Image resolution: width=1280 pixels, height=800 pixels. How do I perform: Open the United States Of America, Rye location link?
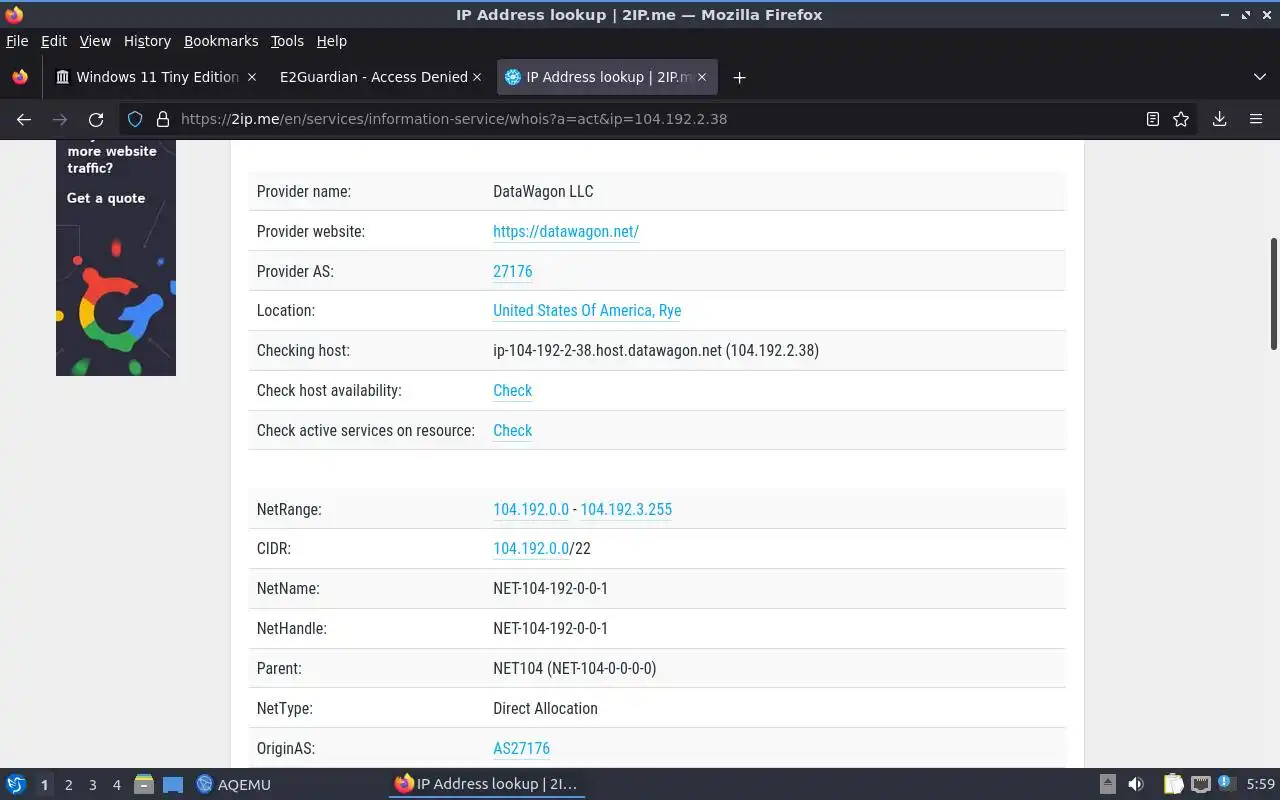[587, 311]
